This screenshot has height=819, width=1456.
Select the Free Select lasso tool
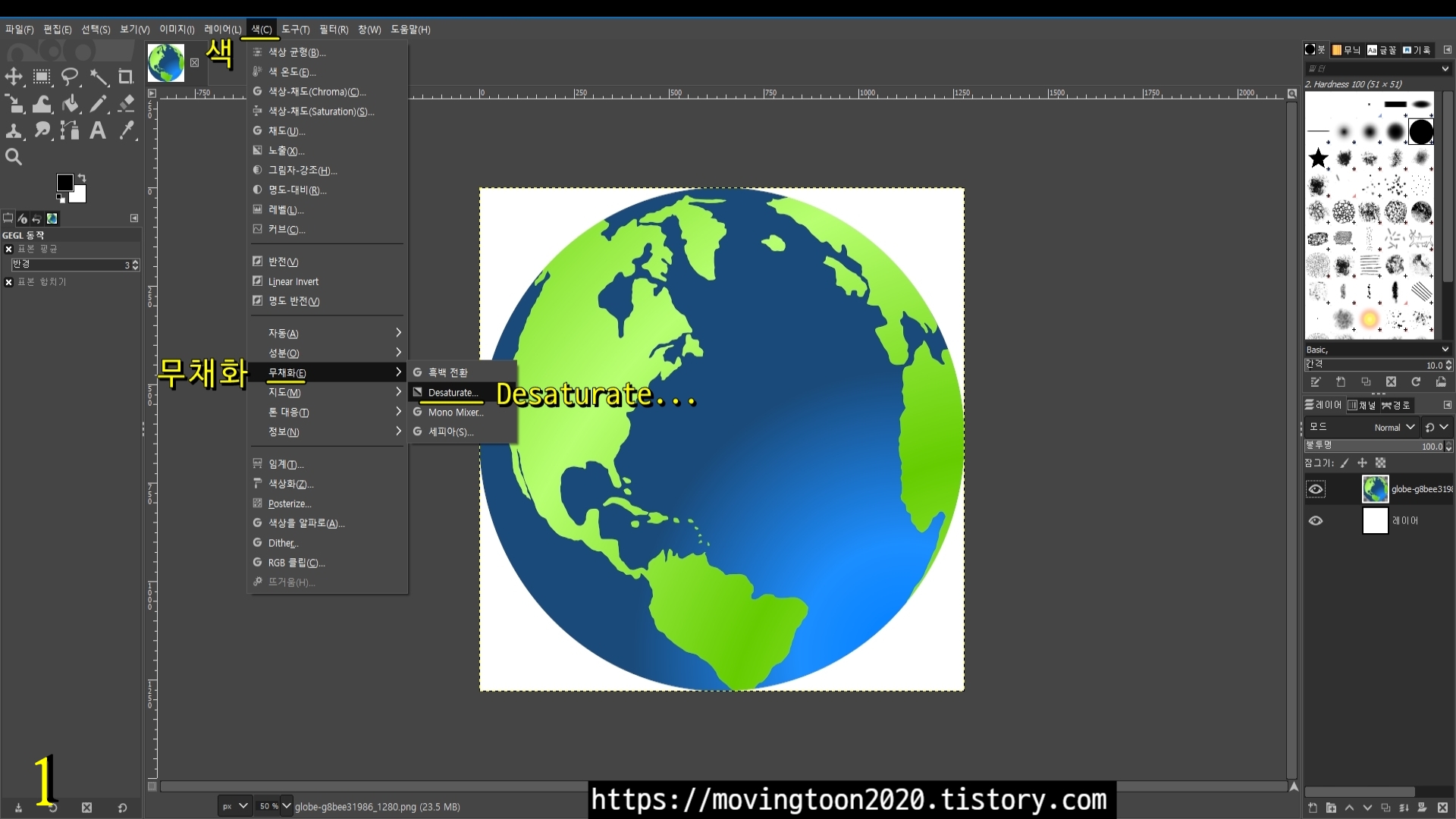[70, 77]
